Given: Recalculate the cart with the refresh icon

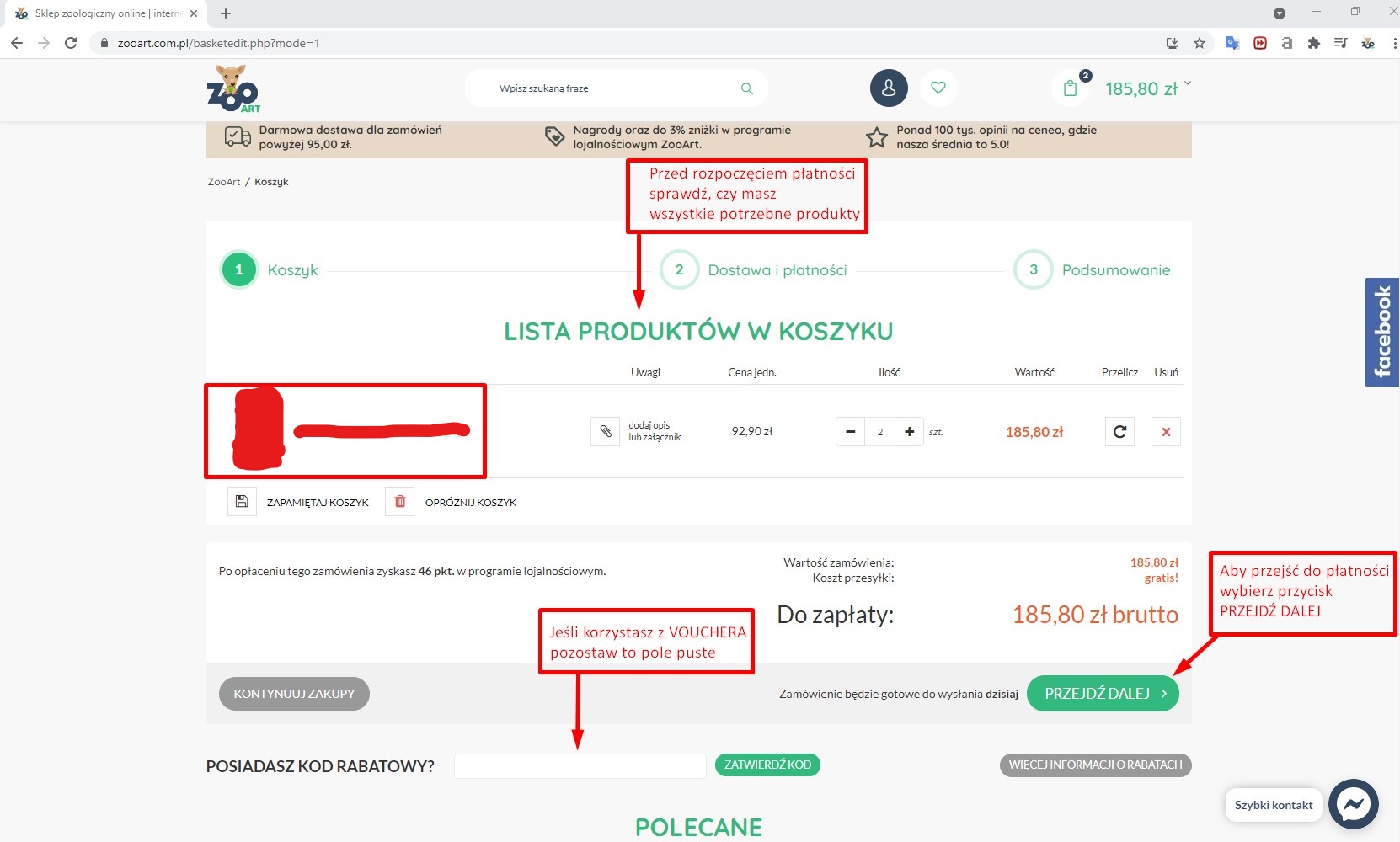Looking at the screenshot, I should coord(1119,432).
